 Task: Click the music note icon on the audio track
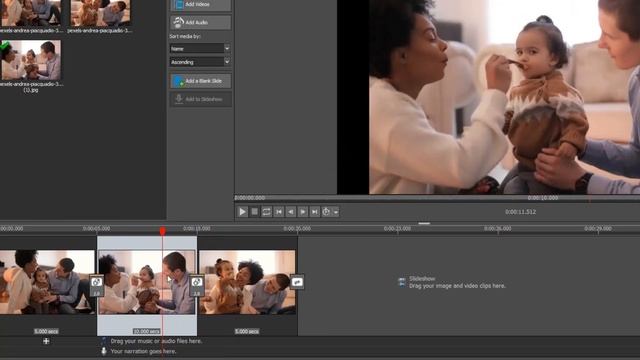[104, 341]
